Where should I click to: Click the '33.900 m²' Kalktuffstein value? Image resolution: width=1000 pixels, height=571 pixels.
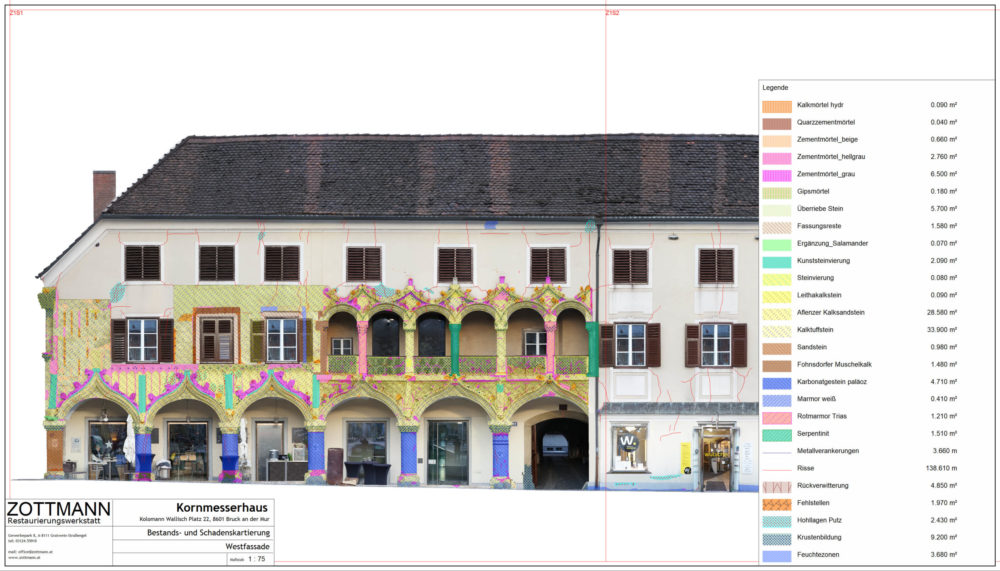942,330
